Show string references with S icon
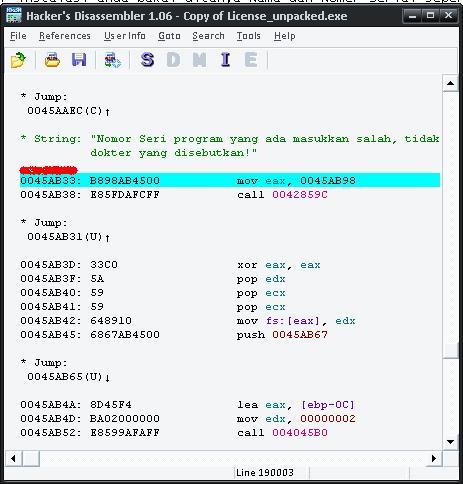Screen dimensions: 463x484 coord(147,60)
